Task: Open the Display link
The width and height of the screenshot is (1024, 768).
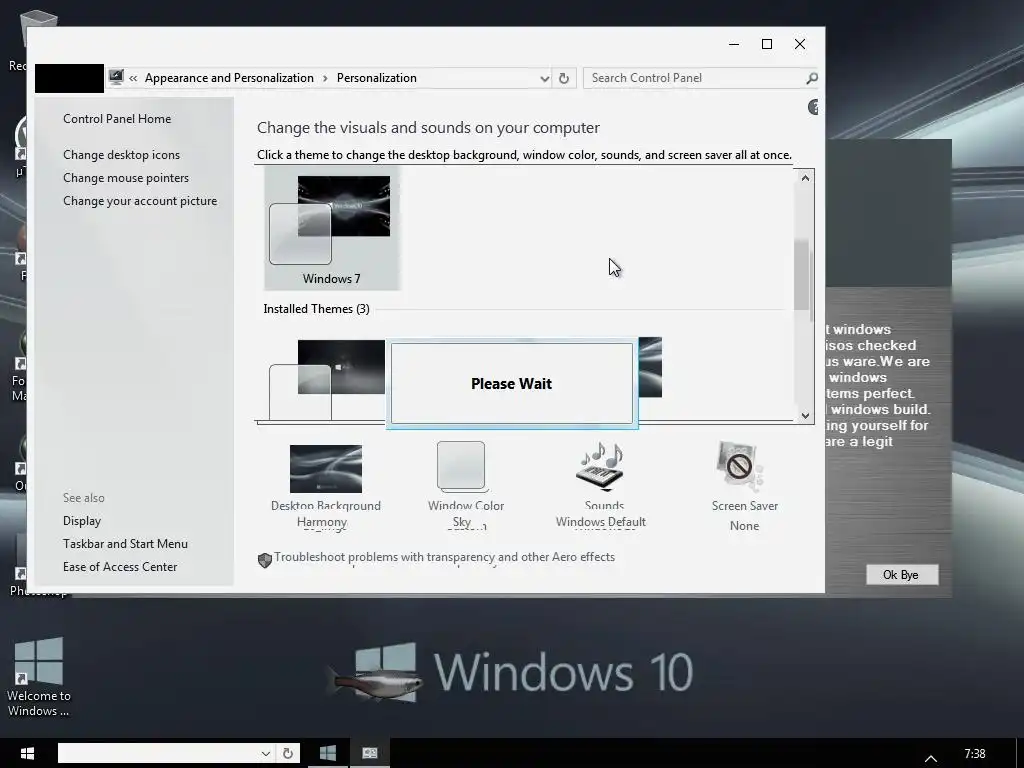Action: click(x=82, y=520)
